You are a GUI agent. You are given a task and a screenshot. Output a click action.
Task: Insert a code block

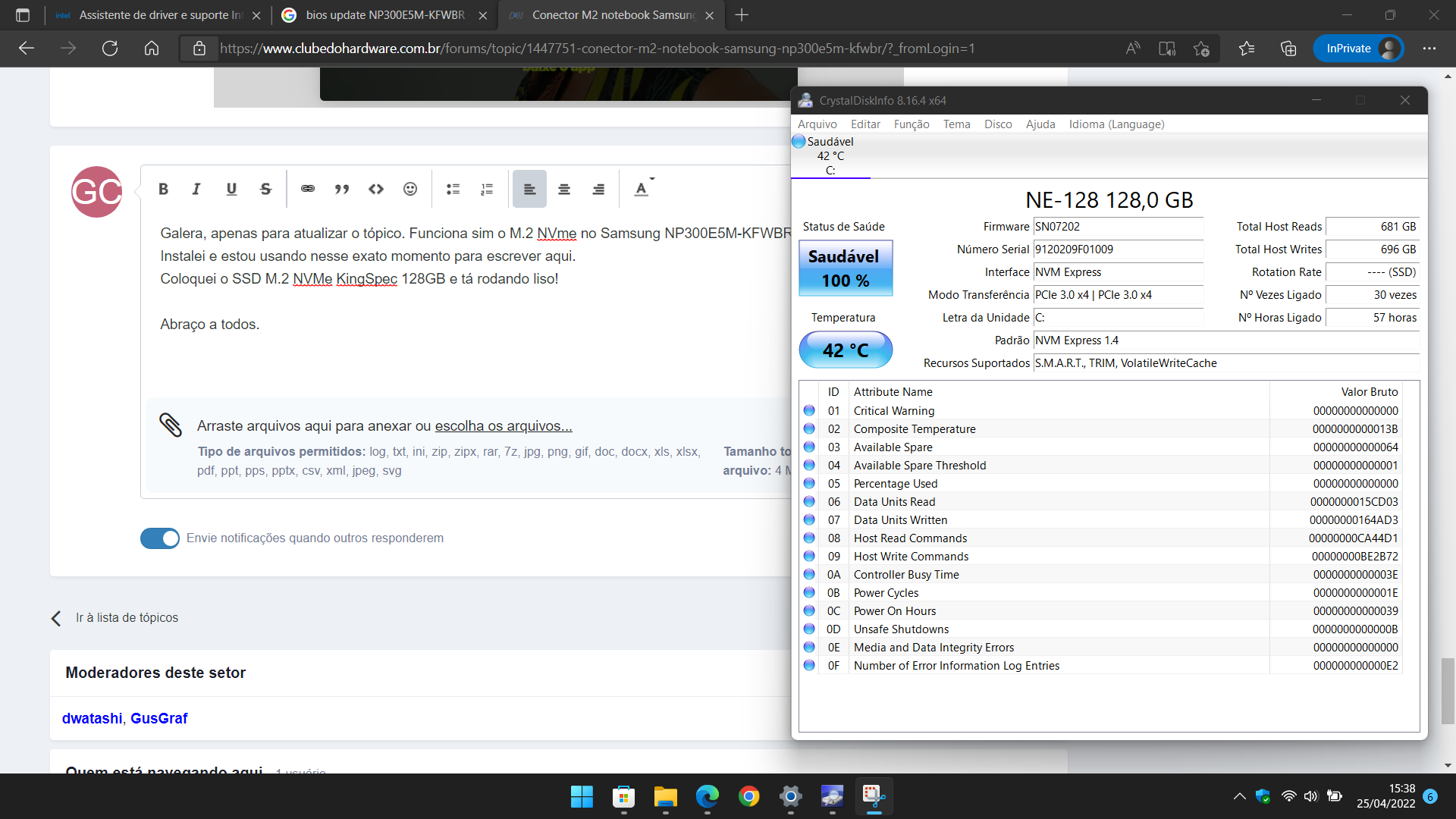click(376, 189)
